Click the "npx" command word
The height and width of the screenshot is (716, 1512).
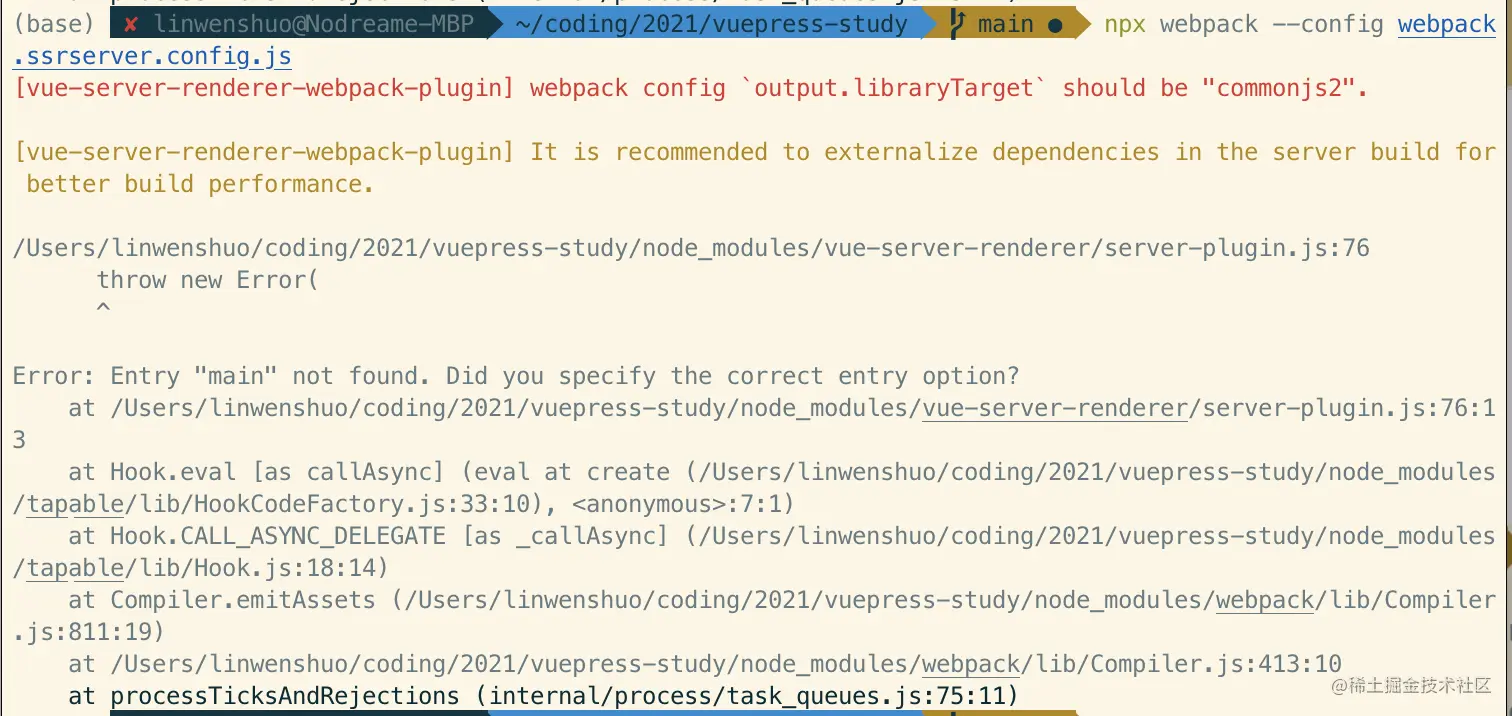pos(1125,24)
